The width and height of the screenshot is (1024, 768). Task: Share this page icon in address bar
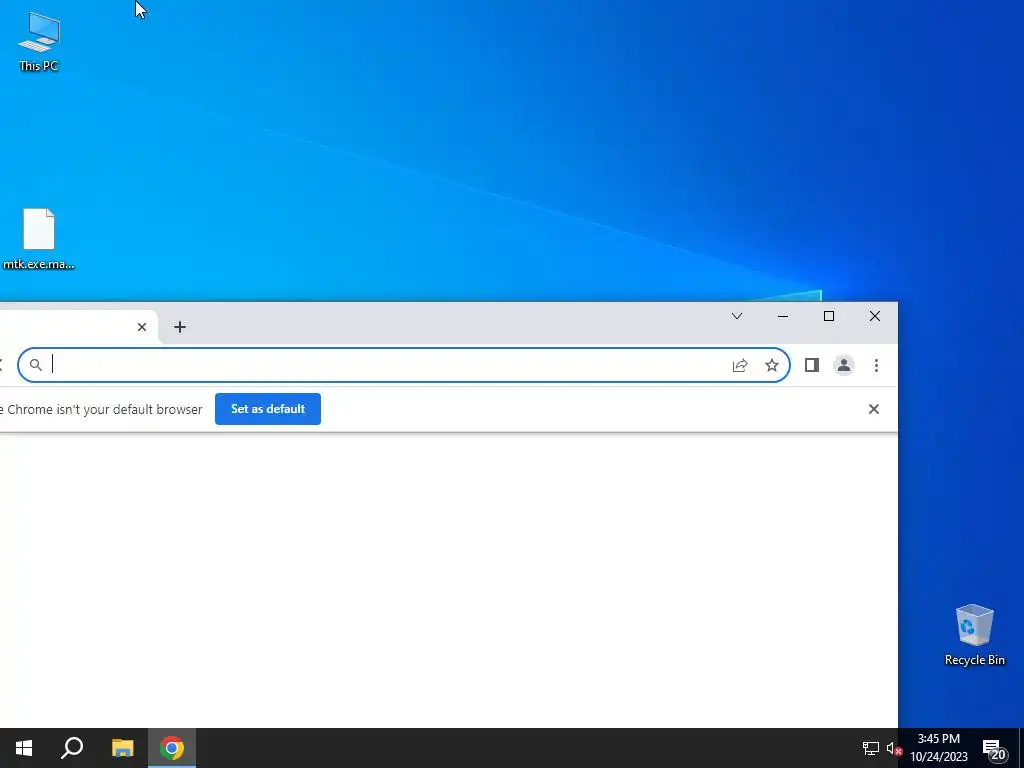[x=740, y=365]
